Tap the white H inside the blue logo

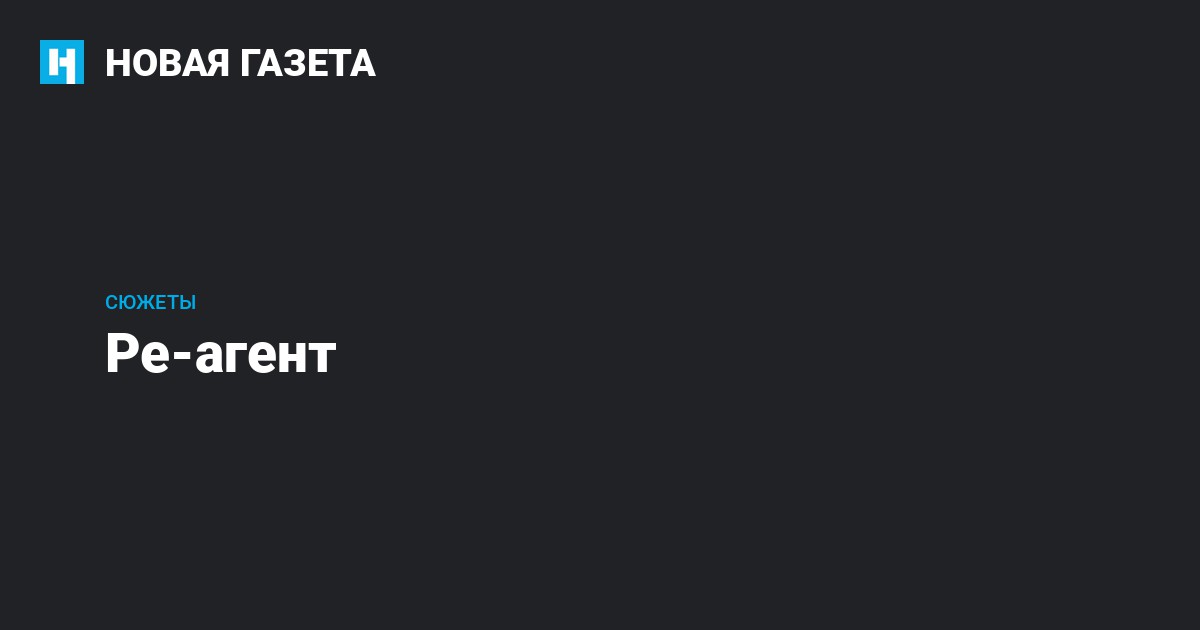tap(62, 63)
